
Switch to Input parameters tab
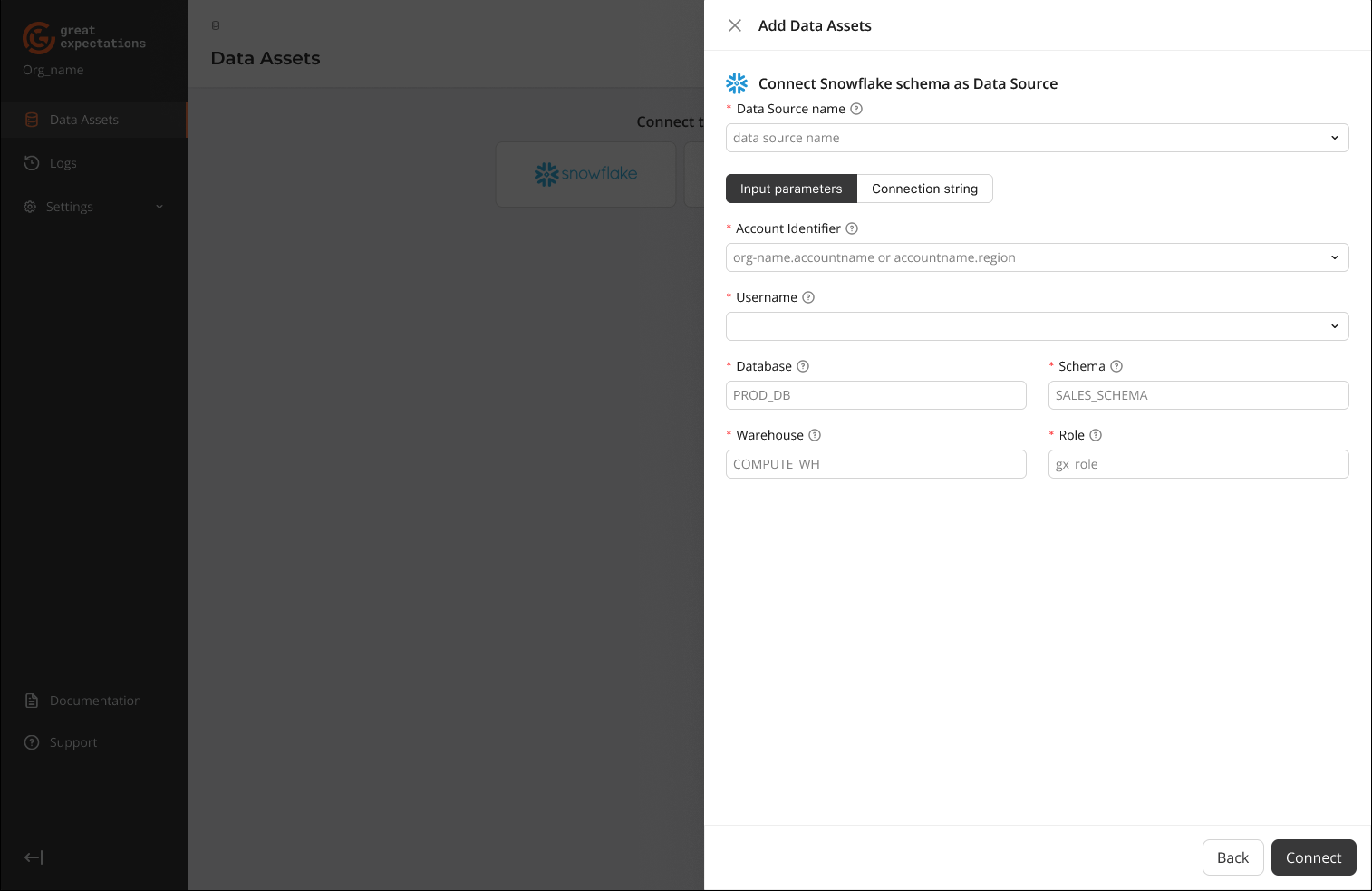click(x=791, y=189)
